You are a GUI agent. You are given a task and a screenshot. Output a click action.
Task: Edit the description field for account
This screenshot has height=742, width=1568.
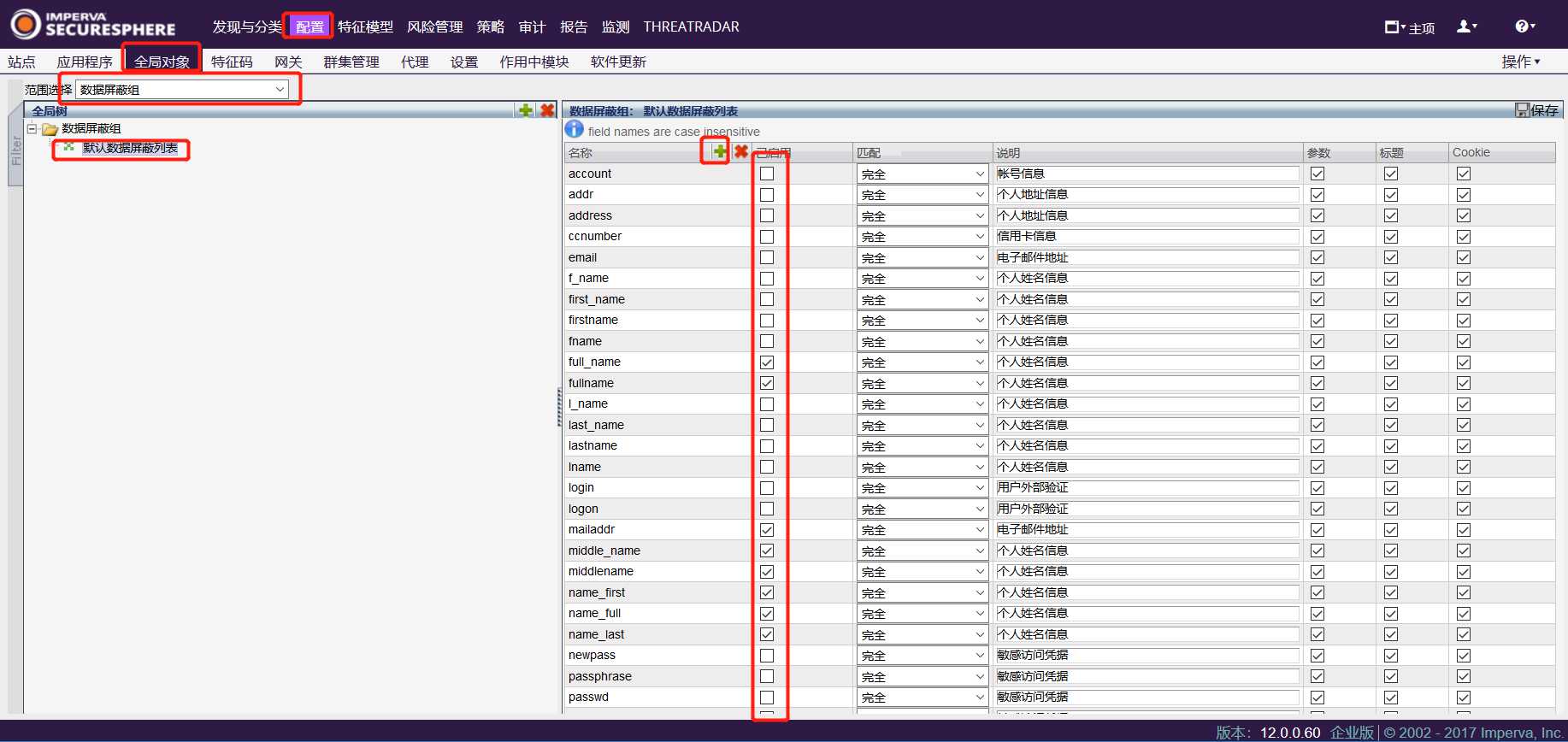point(1147,174)
